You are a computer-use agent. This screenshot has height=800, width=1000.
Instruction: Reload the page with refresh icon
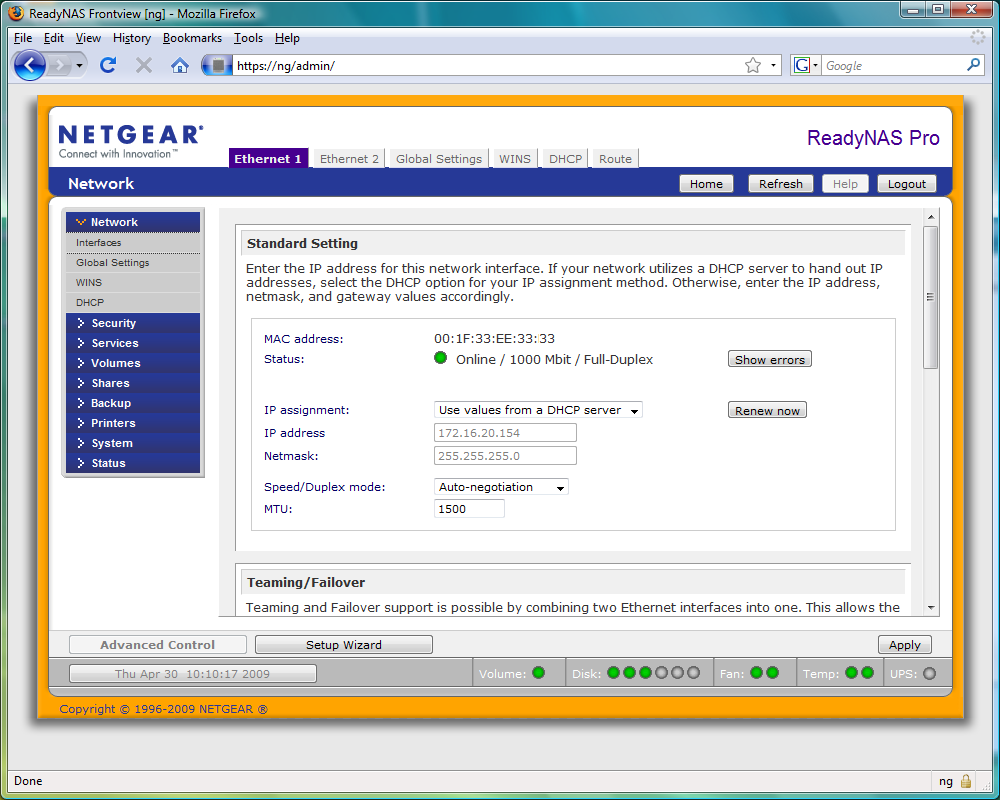click(x=108, y=65)
